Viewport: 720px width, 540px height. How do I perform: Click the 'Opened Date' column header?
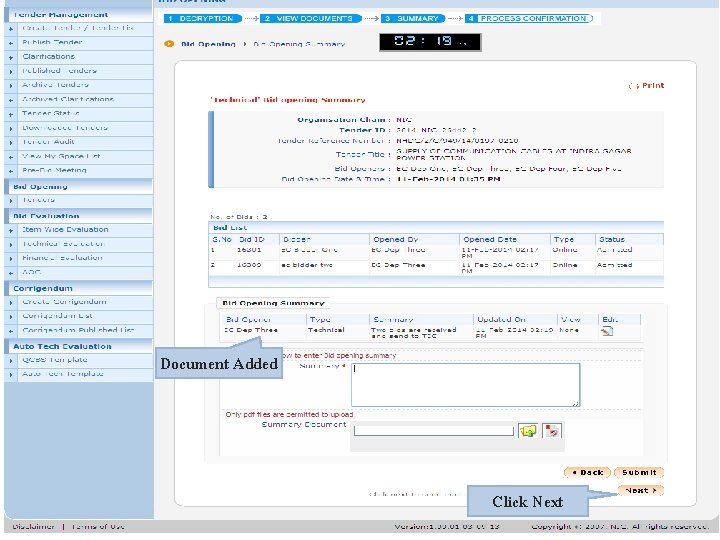coord(490,240)
